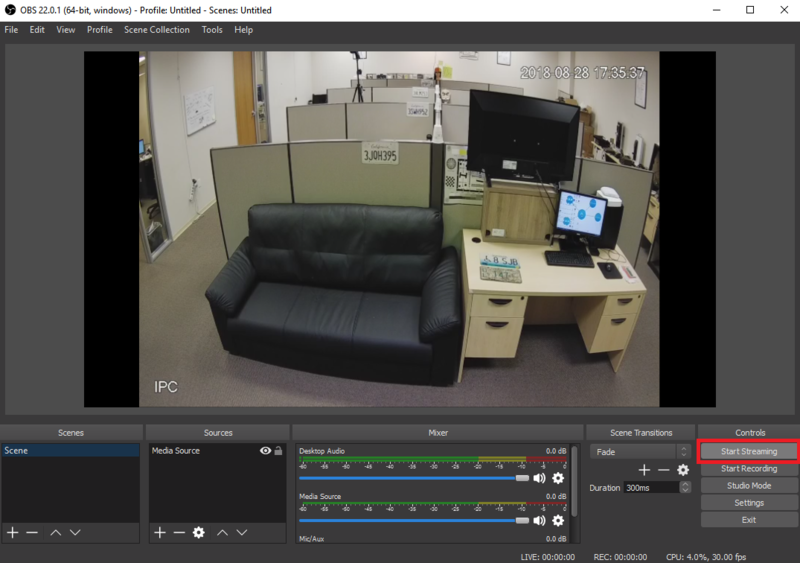Click the Studio Mode button

(748, 485)
